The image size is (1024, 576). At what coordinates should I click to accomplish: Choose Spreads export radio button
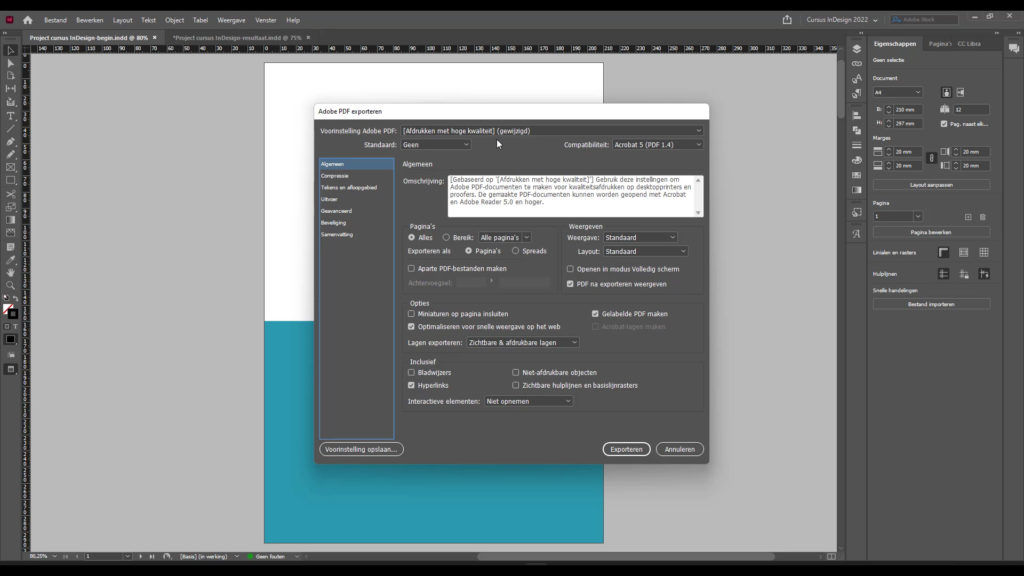tap(515, 251)
